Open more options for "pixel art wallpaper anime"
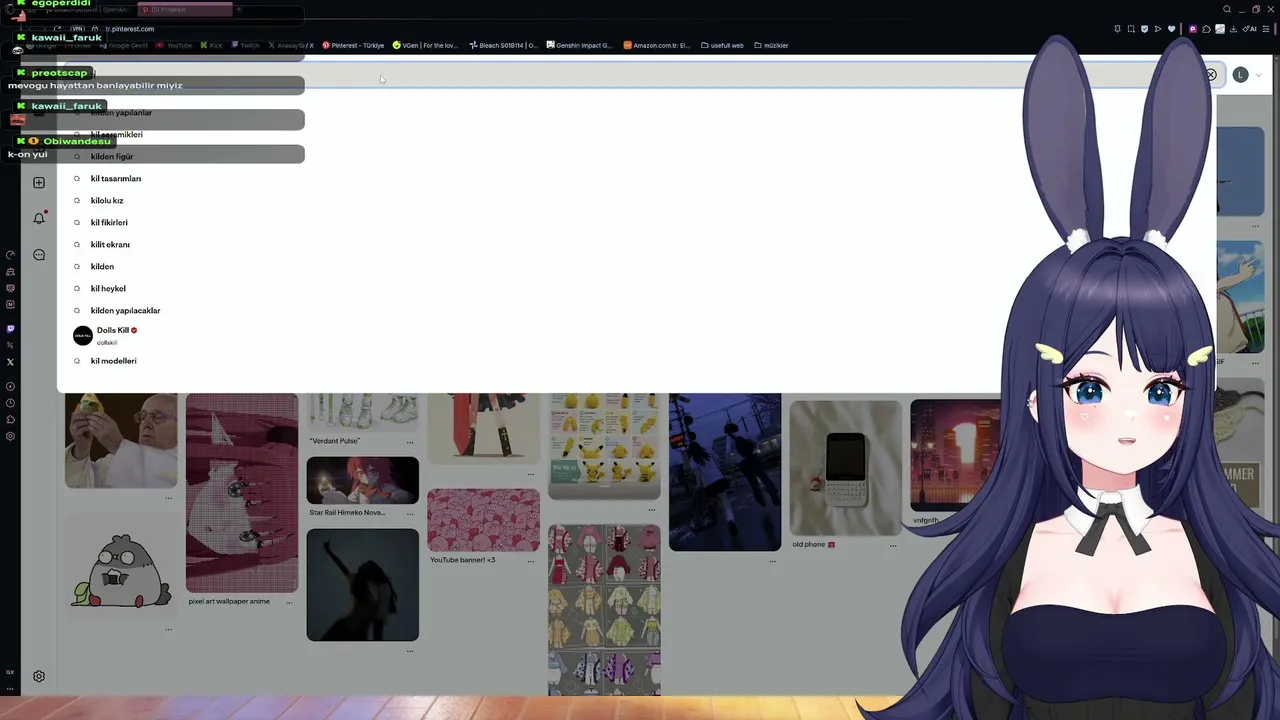The height and width of the screenshot is (720, 1280). 289,602
